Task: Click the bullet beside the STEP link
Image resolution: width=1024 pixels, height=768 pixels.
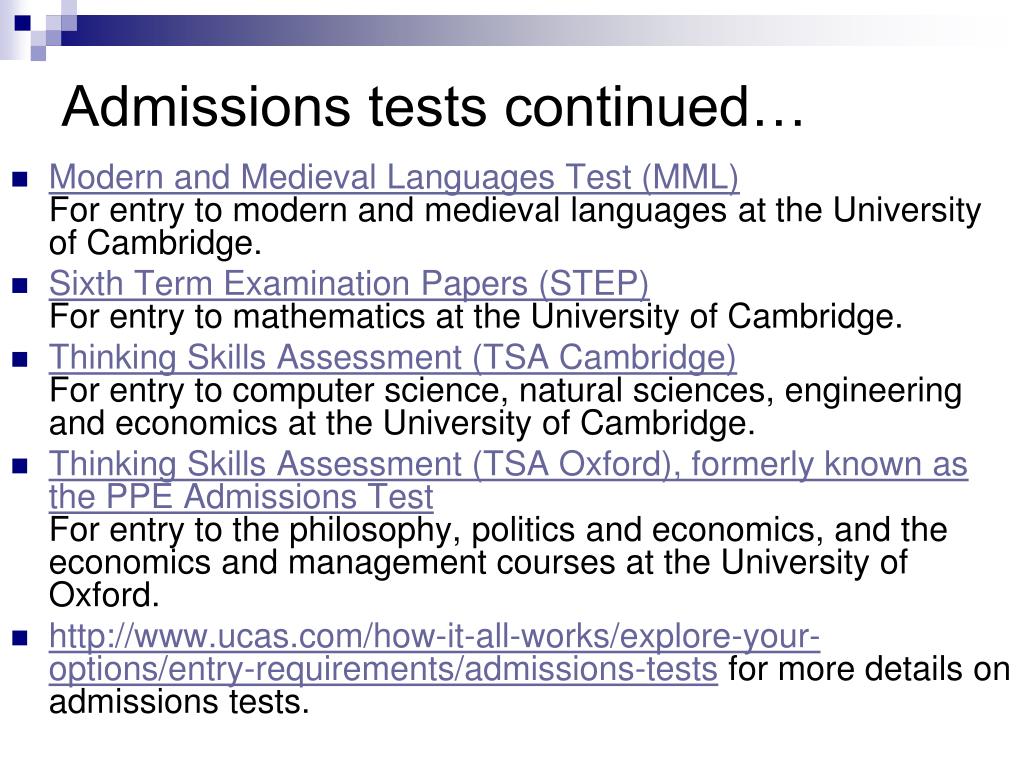Action: tap(20, 285)
